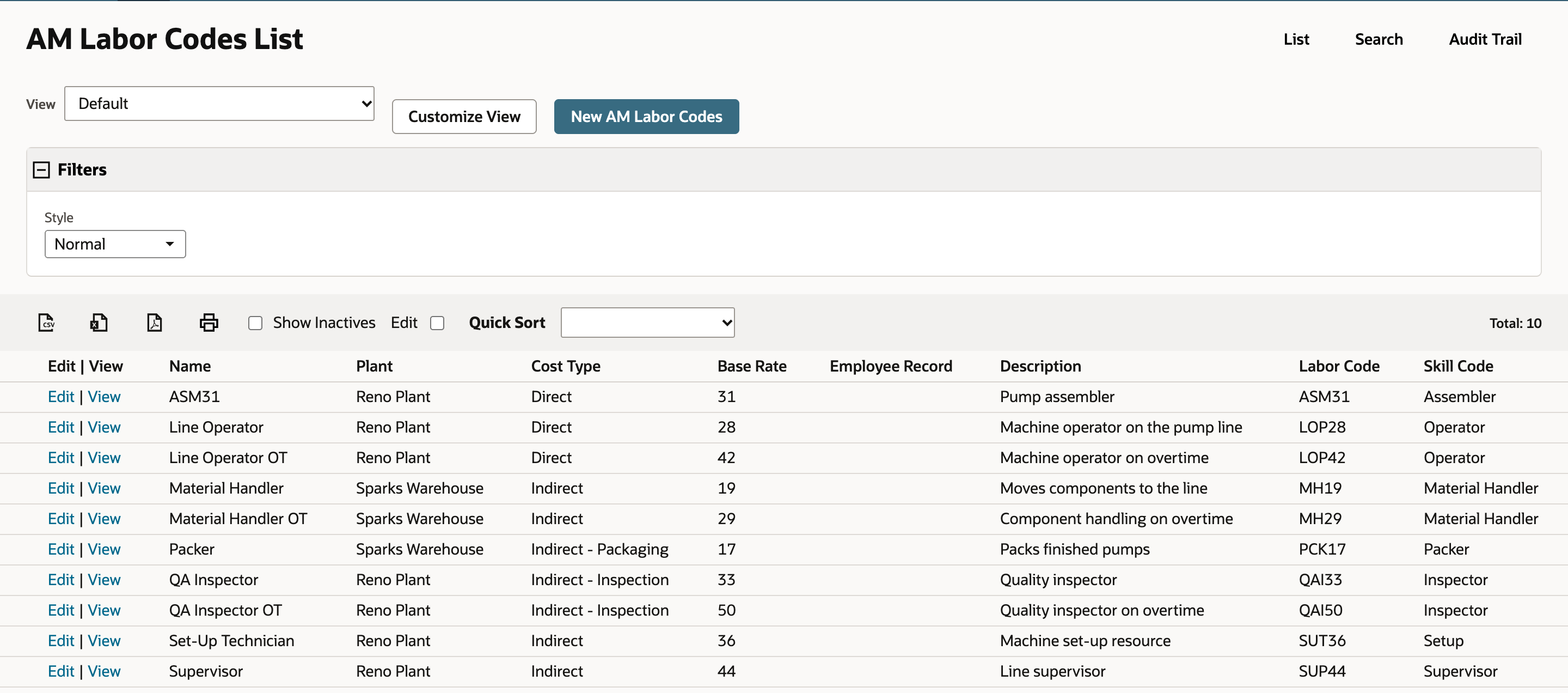The image size is (1568, 693).
Task: Collapse the Filters section
Action: coord(41,170)
